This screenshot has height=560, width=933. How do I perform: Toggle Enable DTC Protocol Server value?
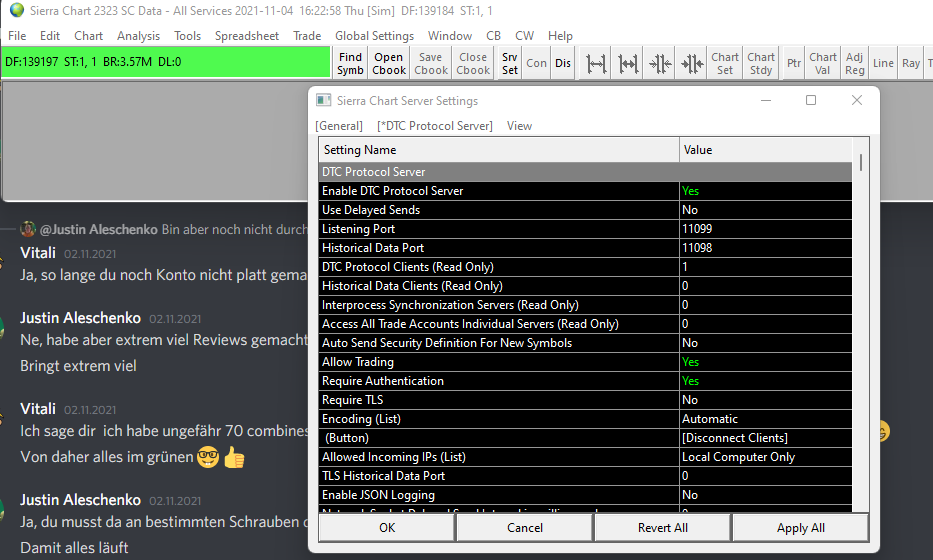[766, 191]
